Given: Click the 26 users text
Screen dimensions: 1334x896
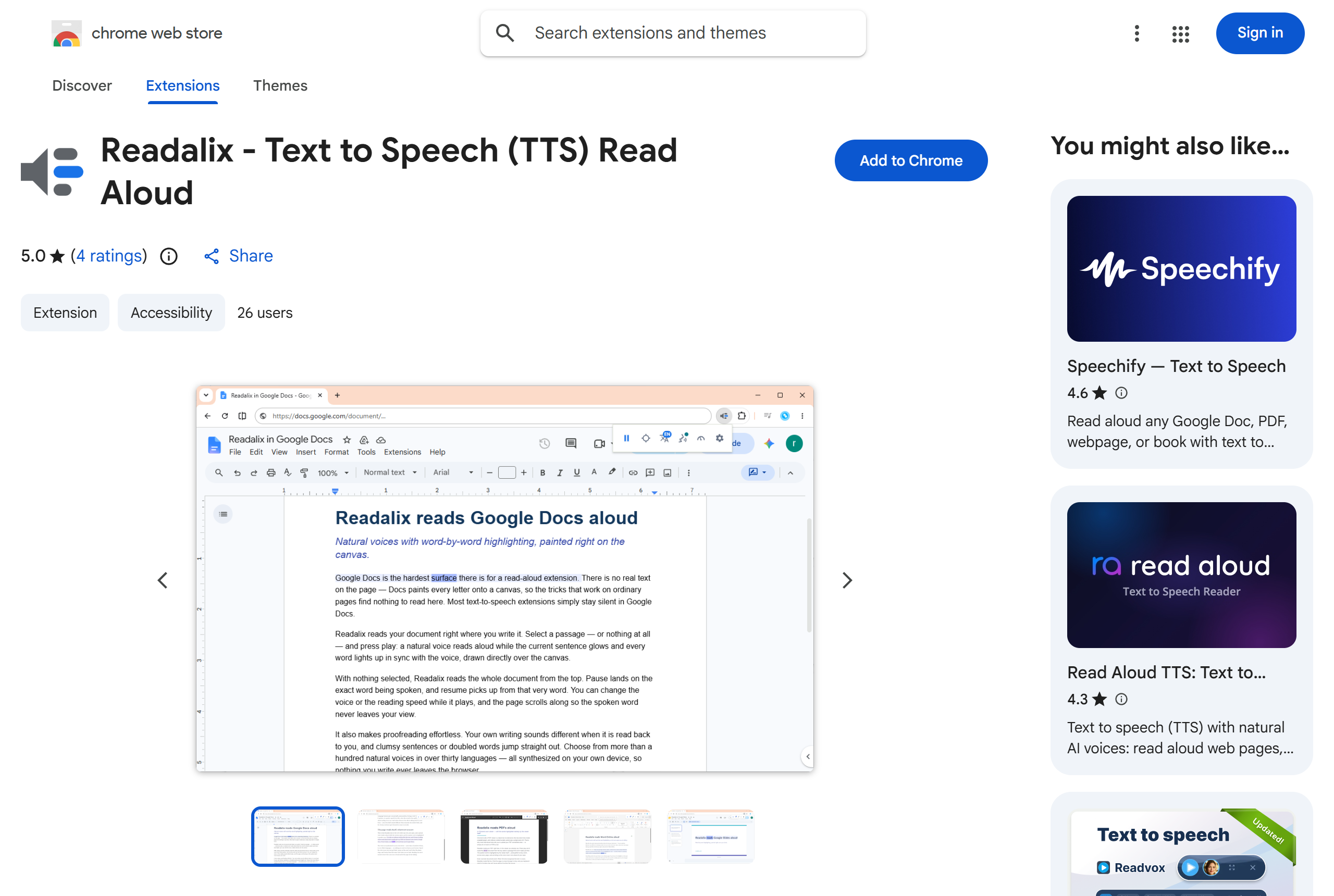Looking at the screenshot, I should point(265,313).
